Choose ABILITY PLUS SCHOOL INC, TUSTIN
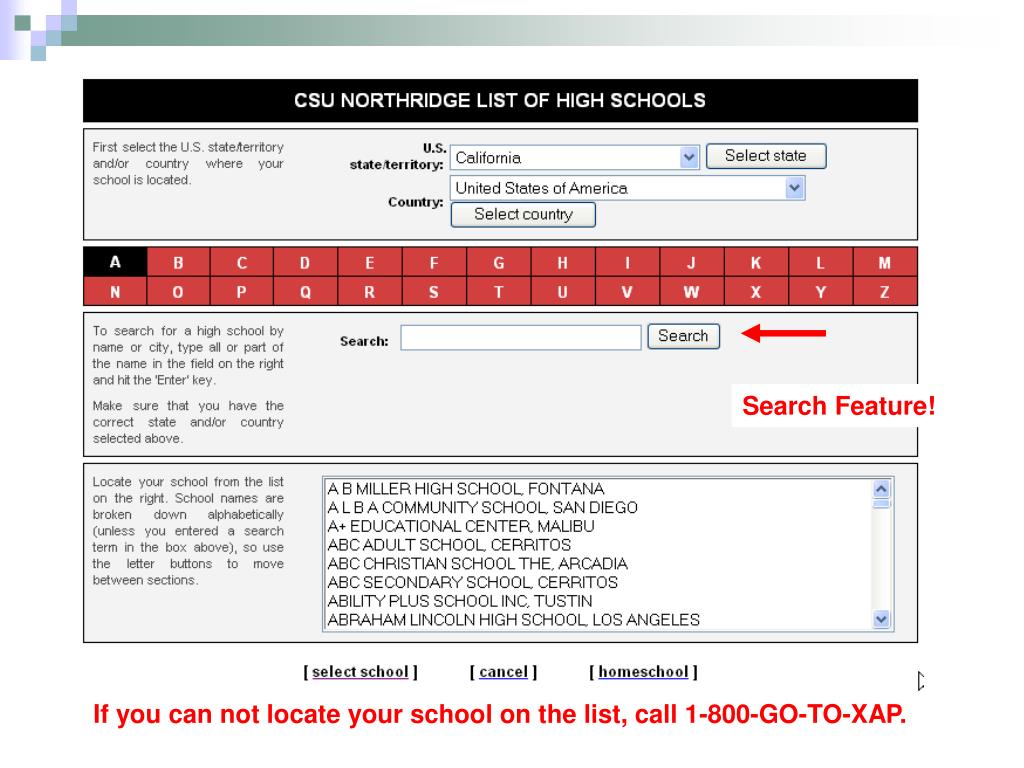Screen dimensions: 1024x768 [x=598, y=601]
